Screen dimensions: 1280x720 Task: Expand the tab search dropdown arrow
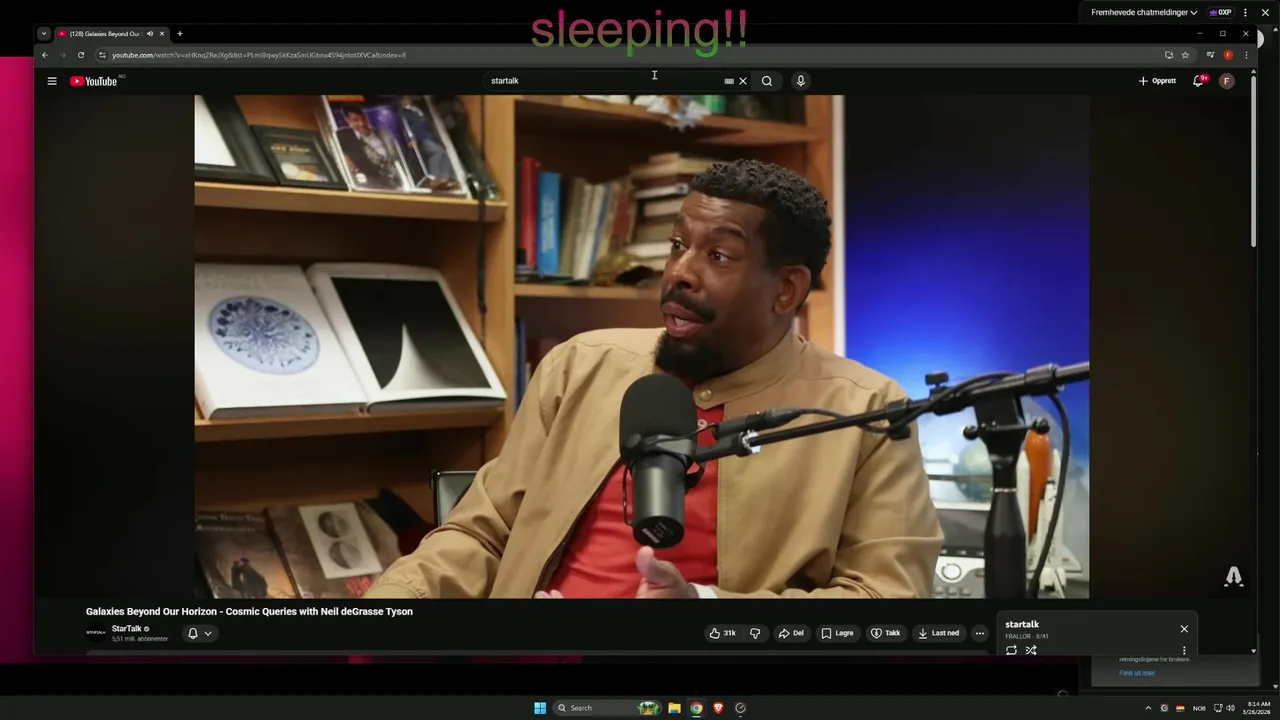44,34
